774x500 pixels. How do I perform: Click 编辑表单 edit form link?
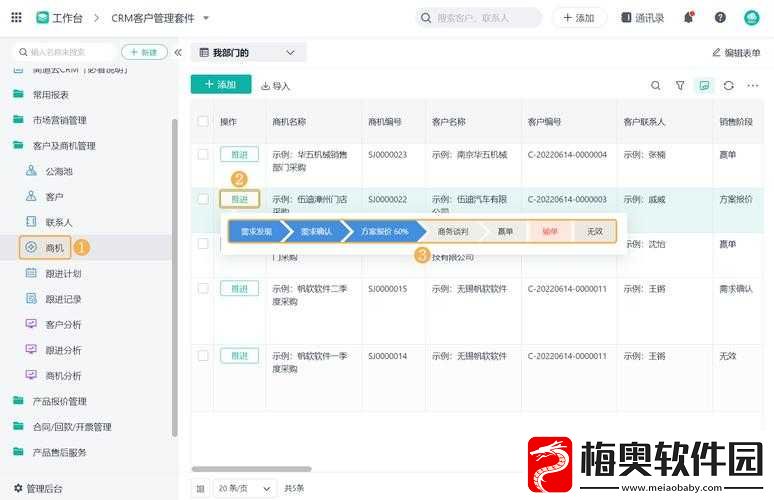click(736, 52)
